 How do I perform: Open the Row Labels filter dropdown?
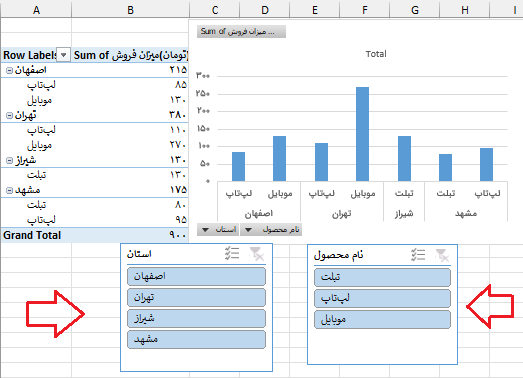click(x=63, y=55)
